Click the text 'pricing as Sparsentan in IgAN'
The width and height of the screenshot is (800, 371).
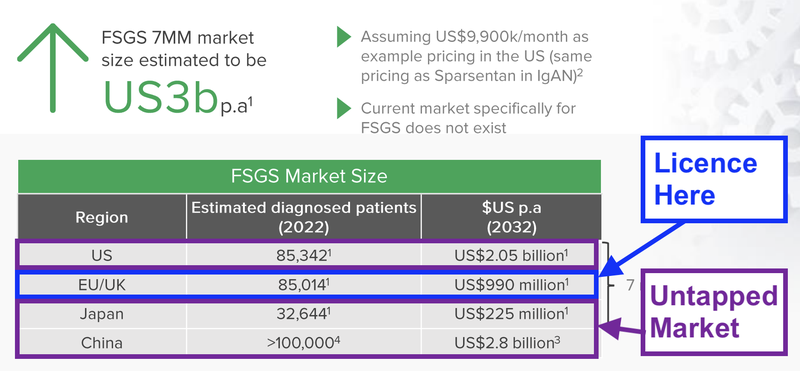point(468,75)
